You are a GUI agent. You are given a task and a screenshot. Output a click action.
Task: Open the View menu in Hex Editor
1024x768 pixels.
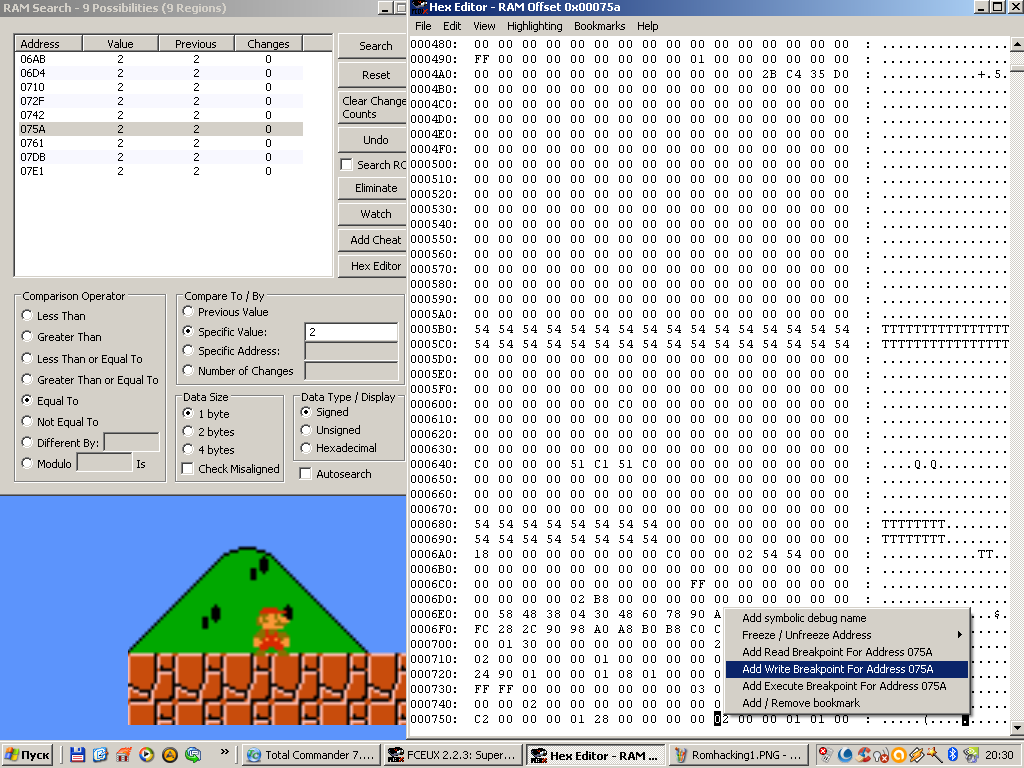tap(484, 26)
